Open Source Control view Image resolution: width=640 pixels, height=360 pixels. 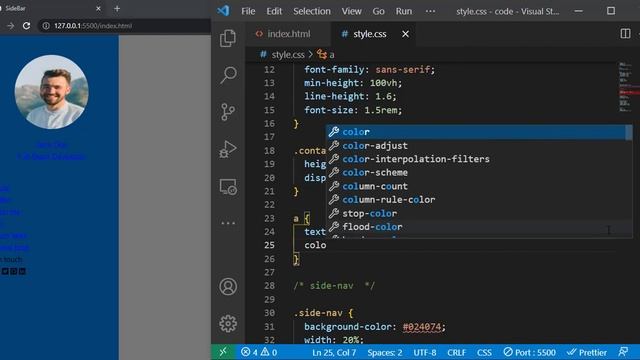228,112
